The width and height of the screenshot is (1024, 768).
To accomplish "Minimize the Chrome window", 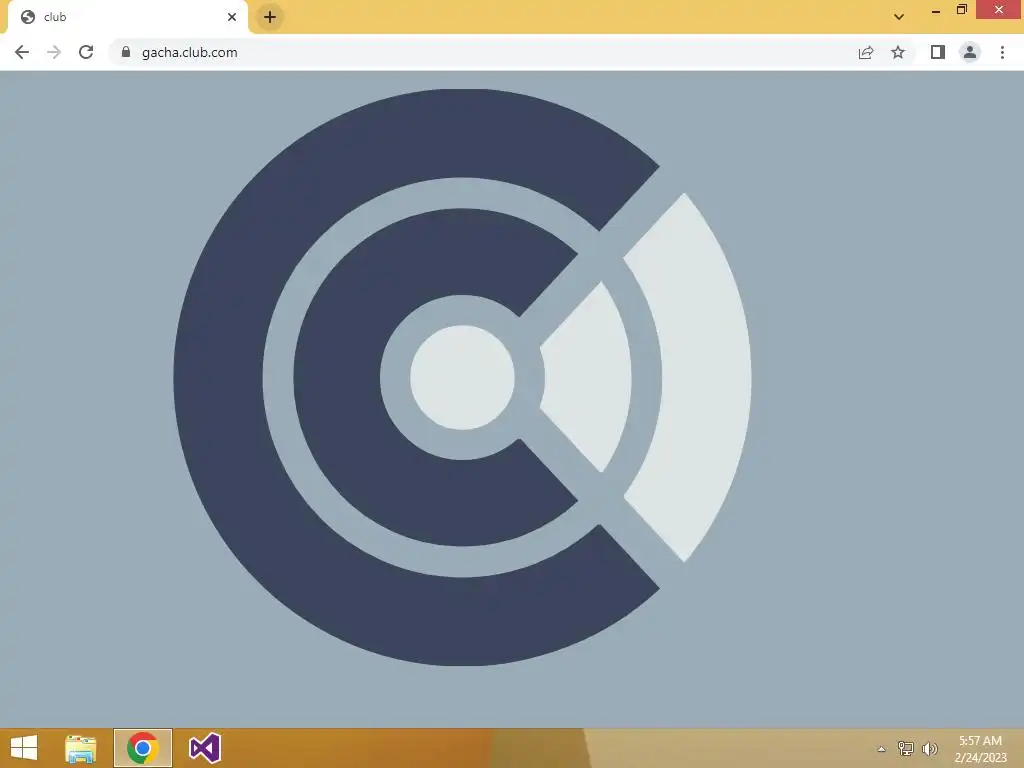I will tap(935, 10).
